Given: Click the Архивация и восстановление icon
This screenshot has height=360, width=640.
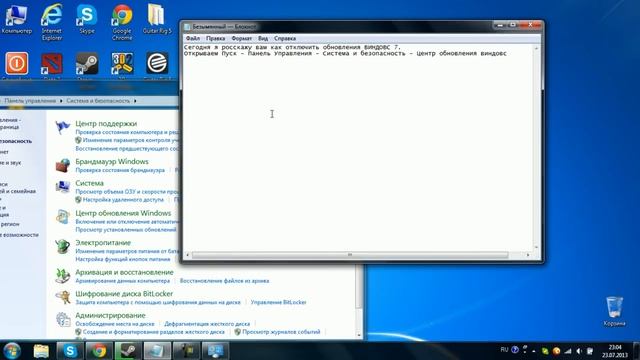Looking at the screenshot, I should (x=62, y=276).
